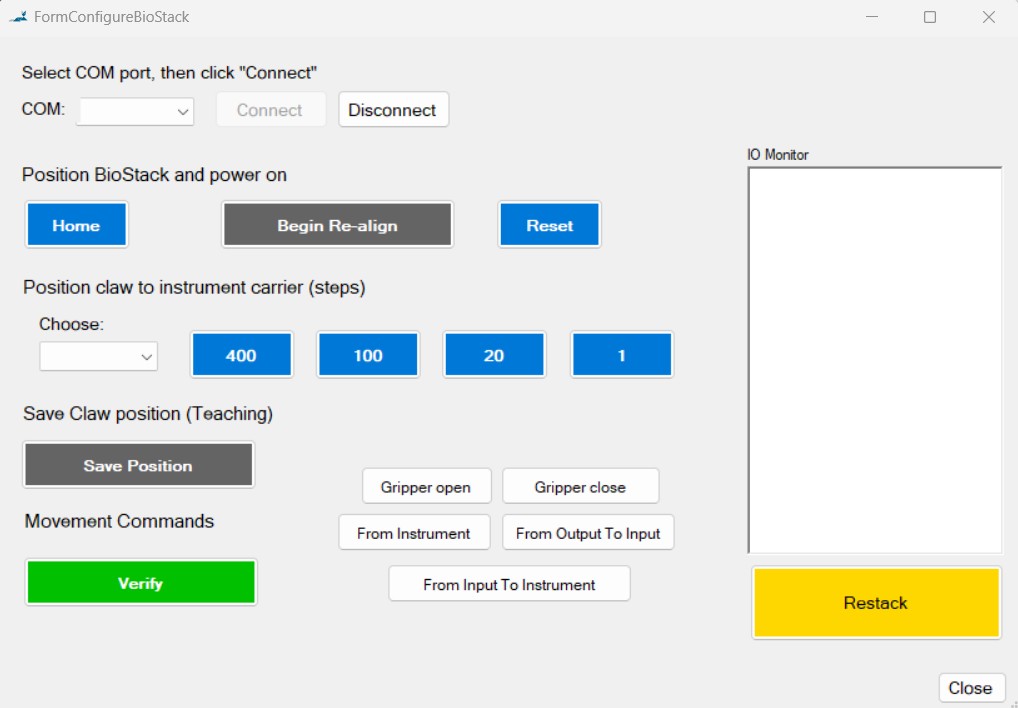Image resolution: width=1018 pixels, height=708 pixels.
Task: Click 'Position claw to instrument carrier (steps)' label
Action: tap(194, 287)
